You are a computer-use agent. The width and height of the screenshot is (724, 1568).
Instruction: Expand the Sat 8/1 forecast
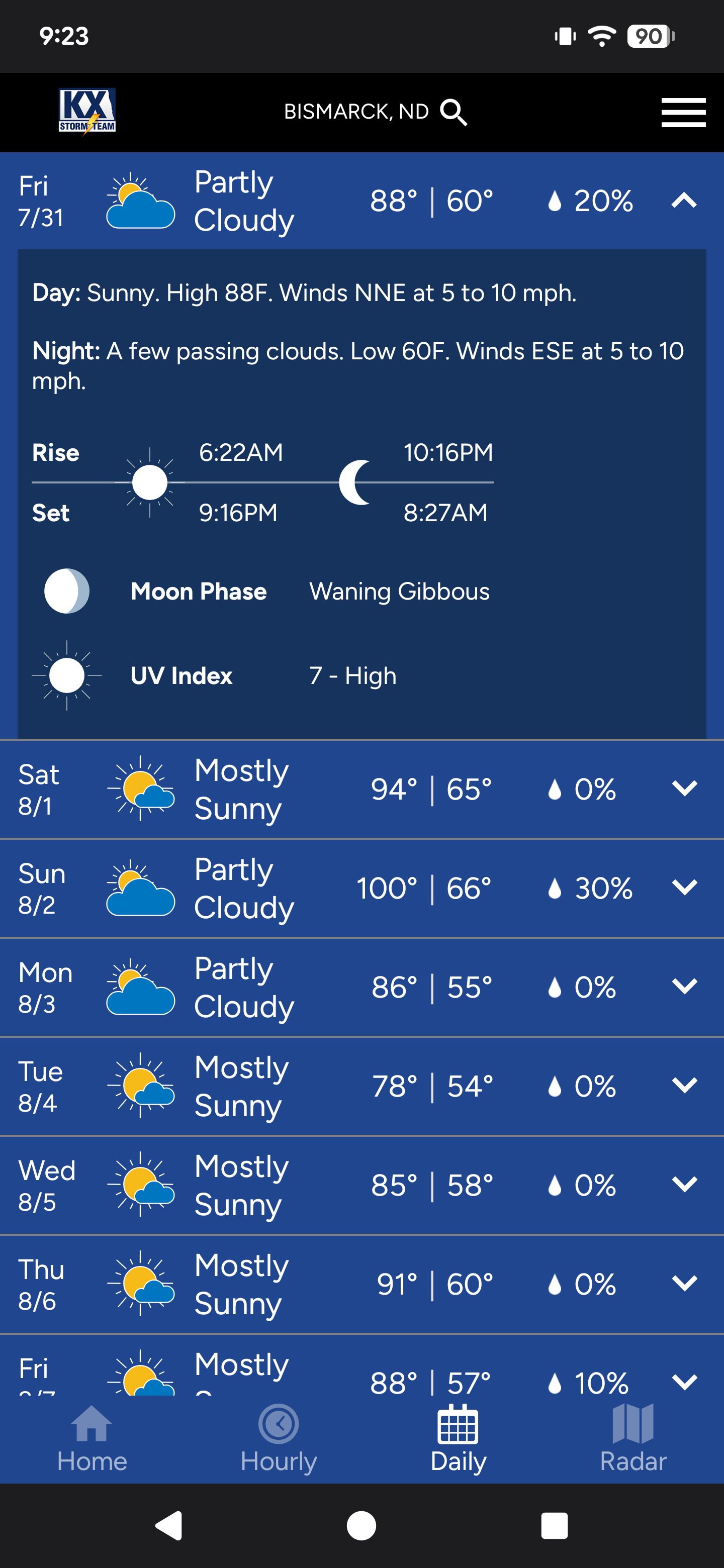click(x=684, y=788)
